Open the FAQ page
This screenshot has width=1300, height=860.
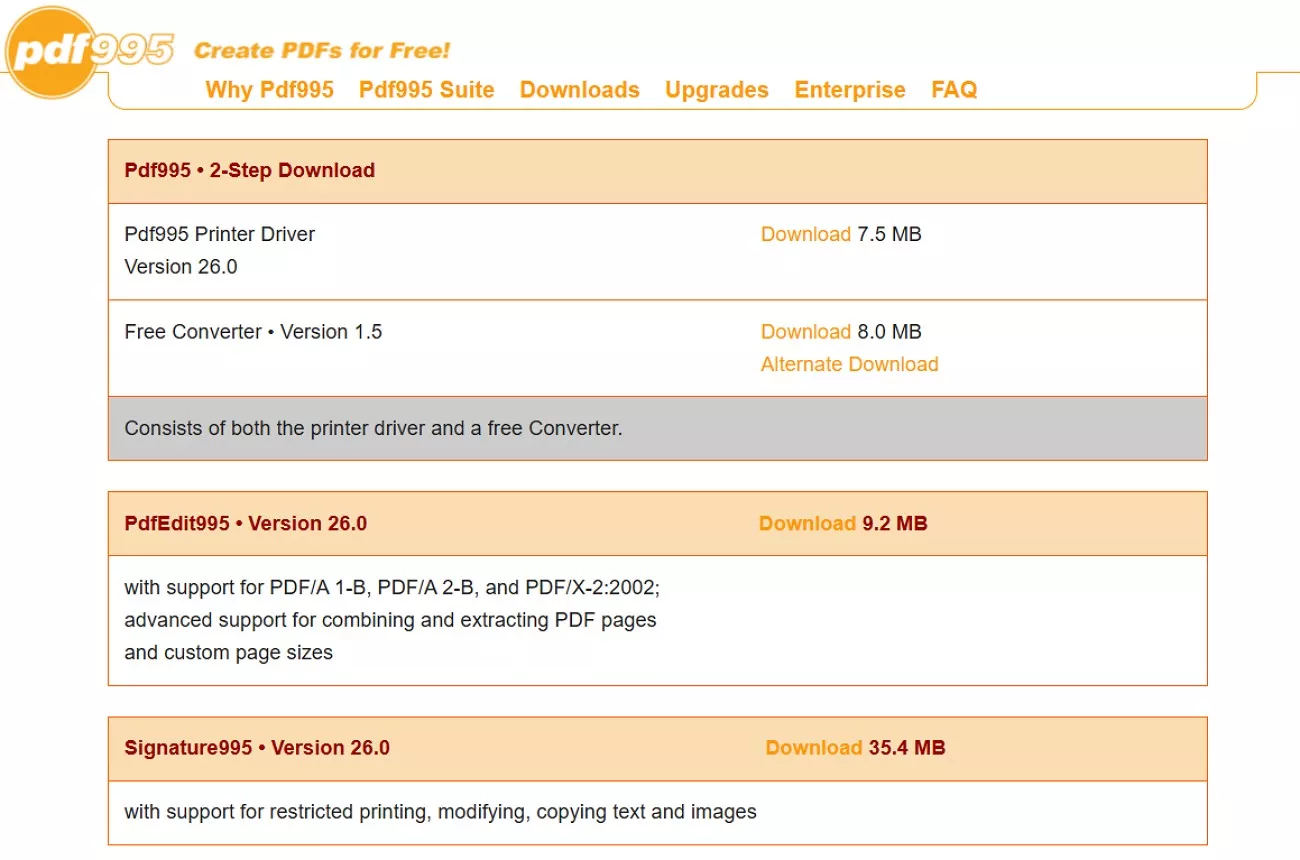(x=953, y=90)
